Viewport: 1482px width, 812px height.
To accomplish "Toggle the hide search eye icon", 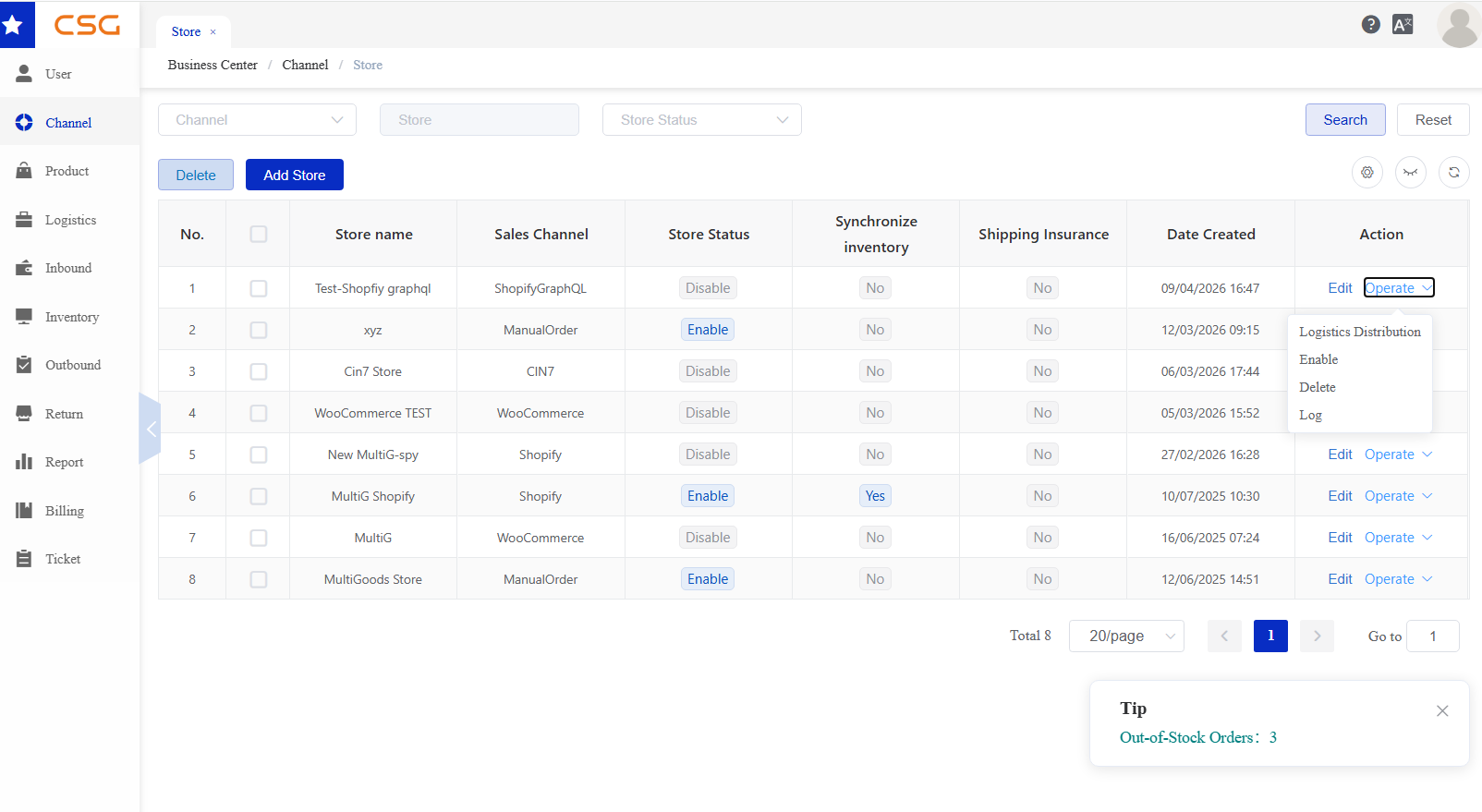I will pos(1411,172).
